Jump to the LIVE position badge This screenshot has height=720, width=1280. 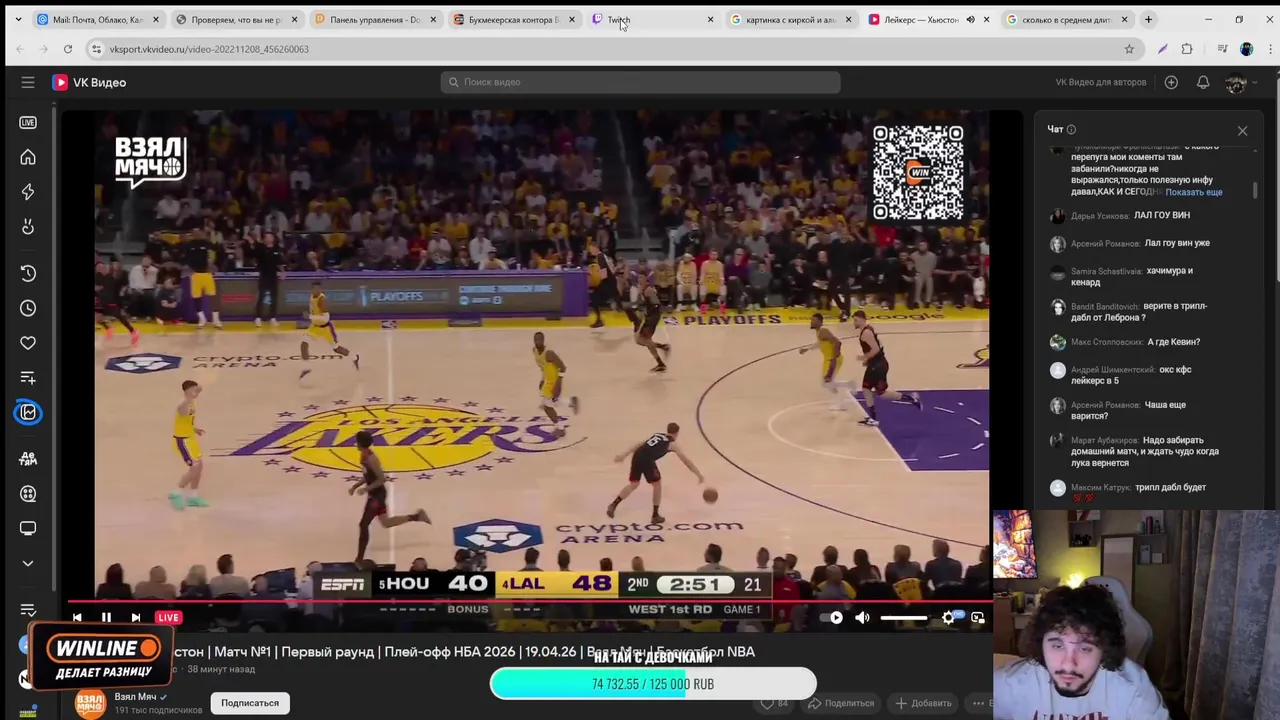pyautogui.click(x=168, y=617)
